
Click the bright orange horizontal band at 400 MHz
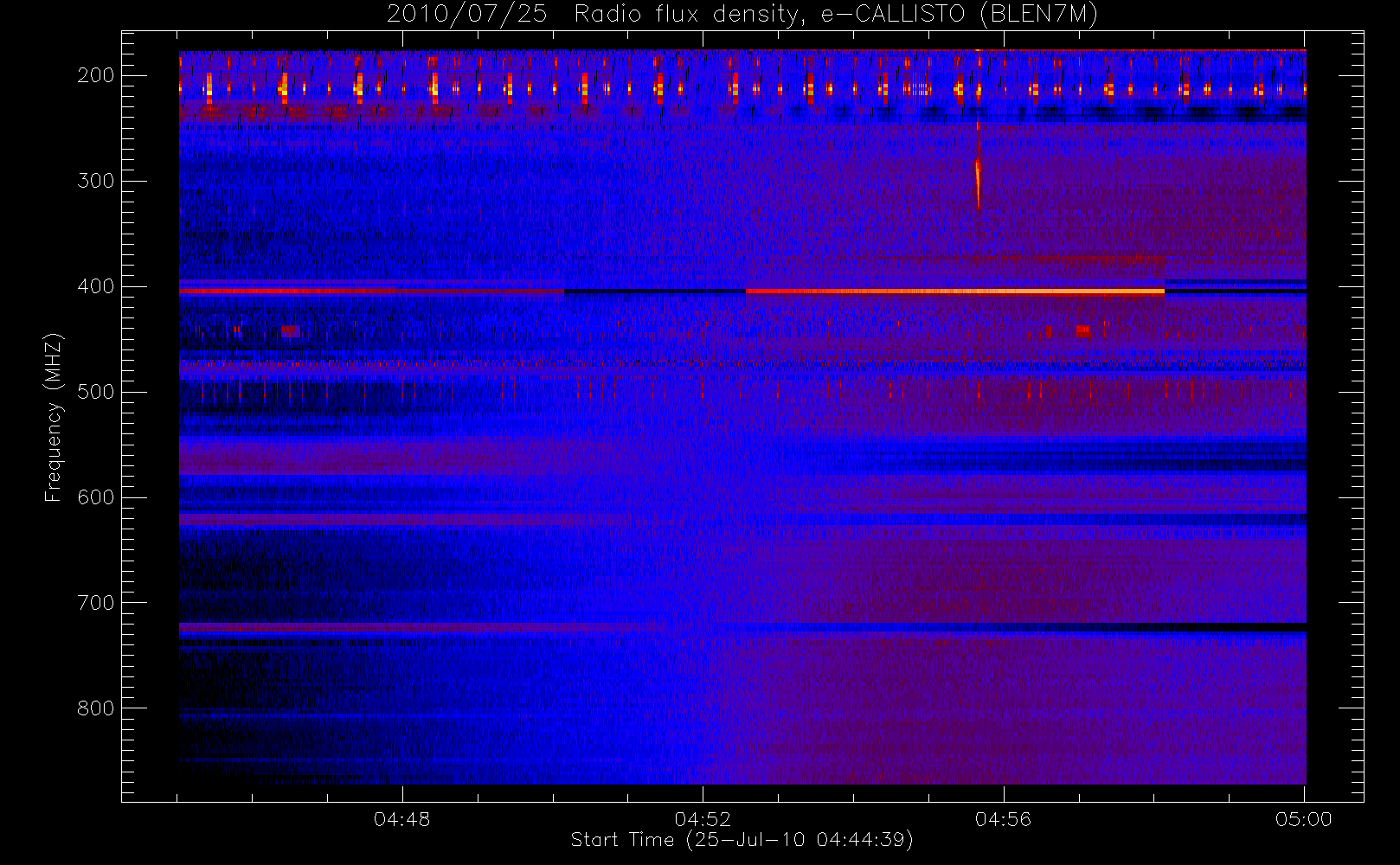(954, 292)
